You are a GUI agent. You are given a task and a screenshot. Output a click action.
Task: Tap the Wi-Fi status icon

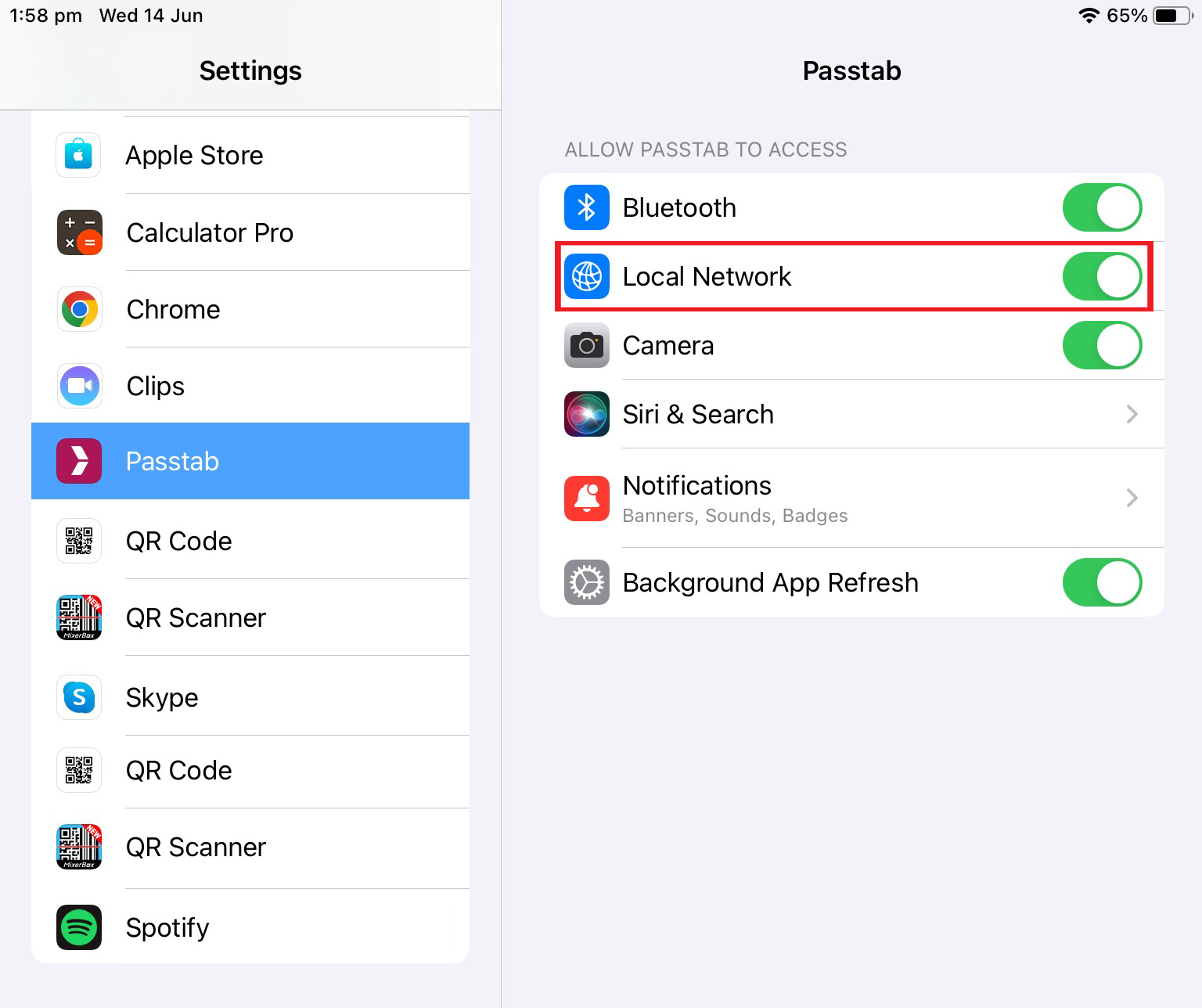[1089, 16]
